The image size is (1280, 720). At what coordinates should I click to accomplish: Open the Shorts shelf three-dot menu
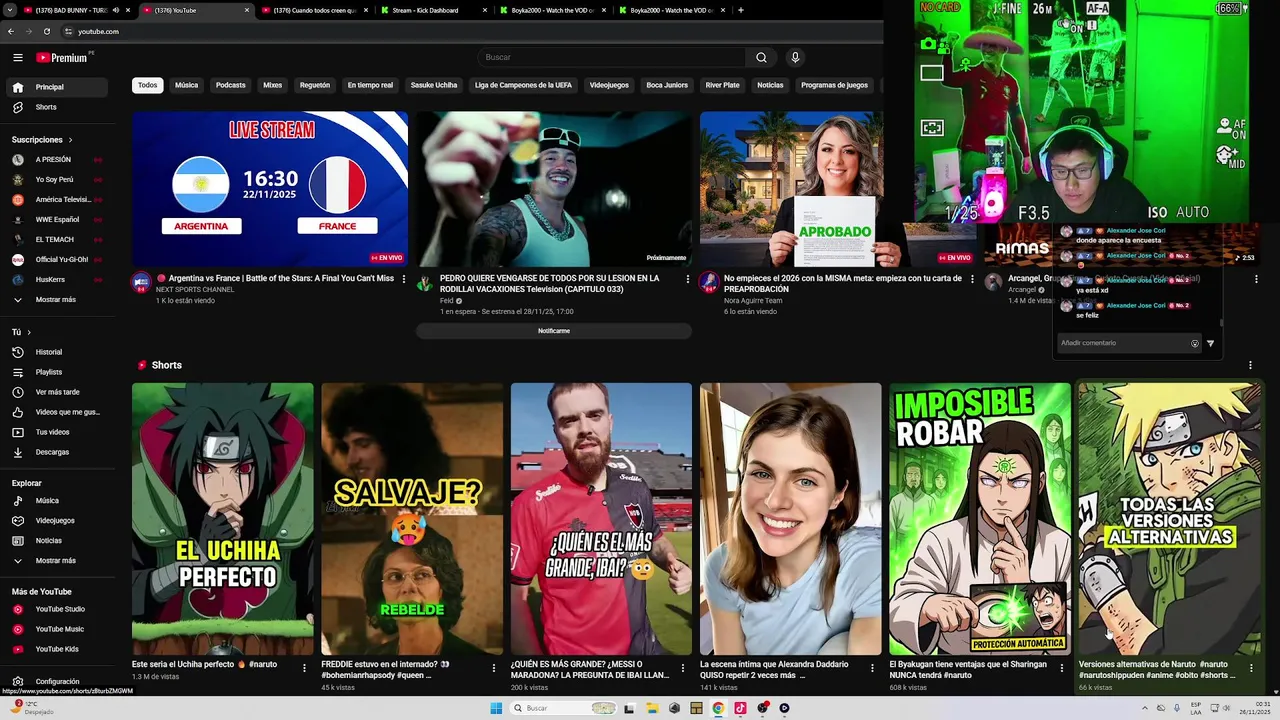1250,365
